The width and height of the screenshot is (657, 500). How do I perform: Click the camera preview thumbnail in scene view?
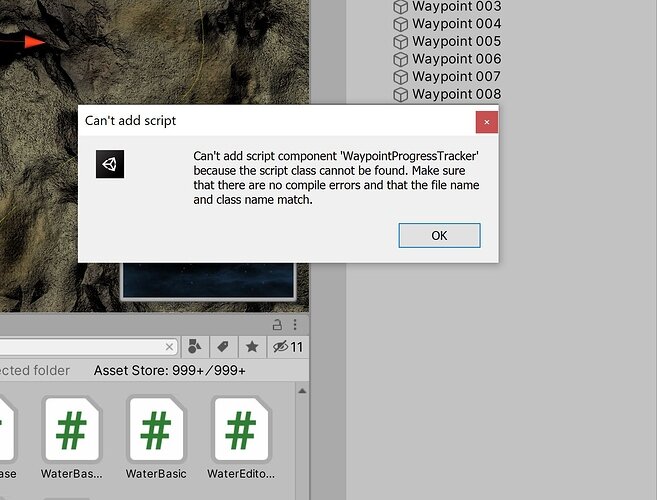(x=208, y=280)
